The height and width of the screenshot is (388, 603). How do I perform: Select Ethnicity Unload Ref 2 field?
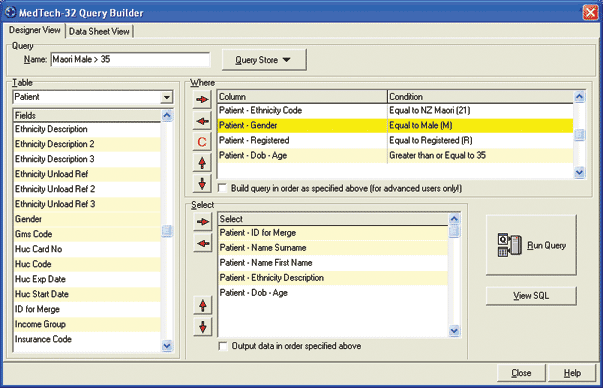(87, 189)
